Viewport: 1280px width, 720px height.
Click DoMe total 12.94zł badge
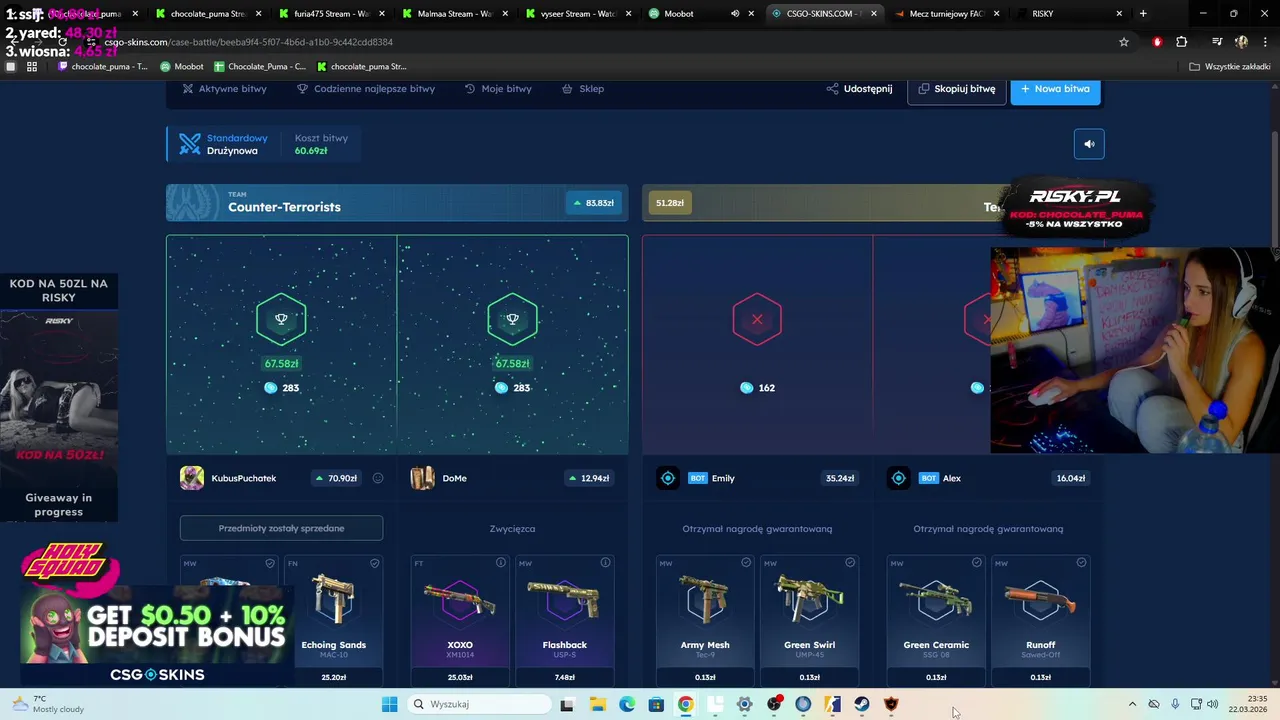click(x=588, y=478)
